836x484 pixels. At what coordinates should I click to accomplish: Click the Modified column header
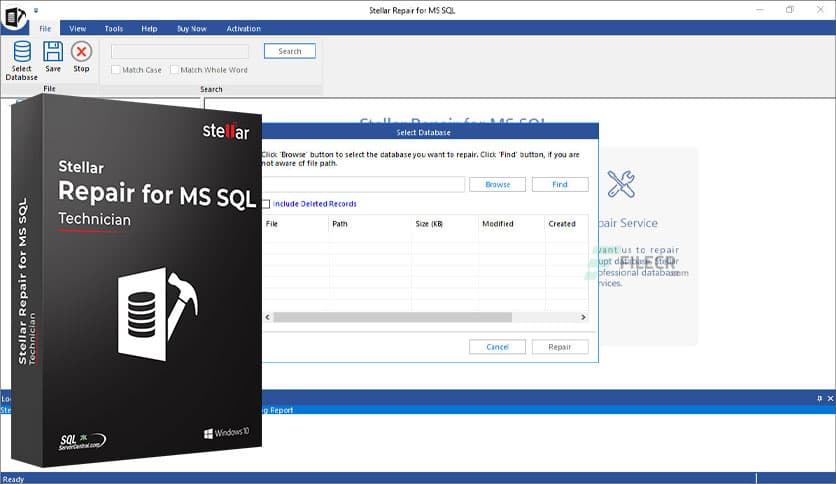[x=511, y=224]
